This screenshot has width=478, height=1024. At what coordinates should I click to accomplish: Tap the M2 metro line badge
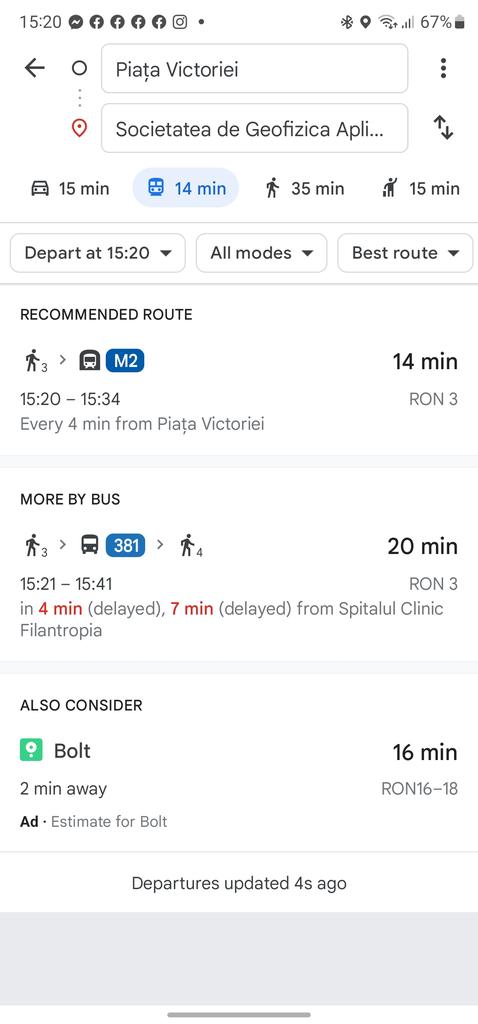(125, 360)
